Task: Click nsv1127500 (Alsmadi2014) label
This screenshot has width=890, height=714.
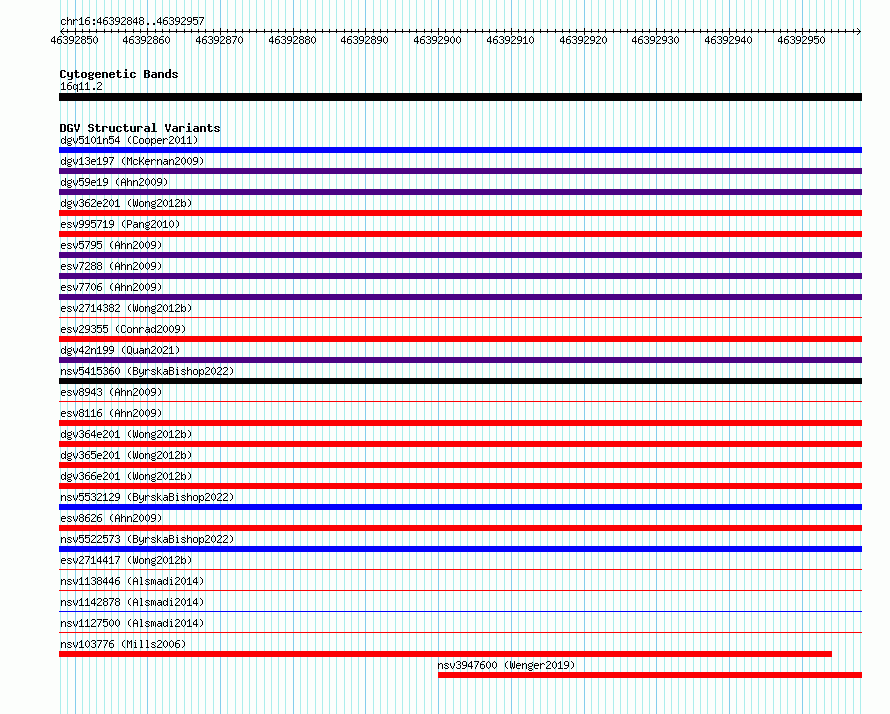Action: pyautogui.click(x=132, y=623)
